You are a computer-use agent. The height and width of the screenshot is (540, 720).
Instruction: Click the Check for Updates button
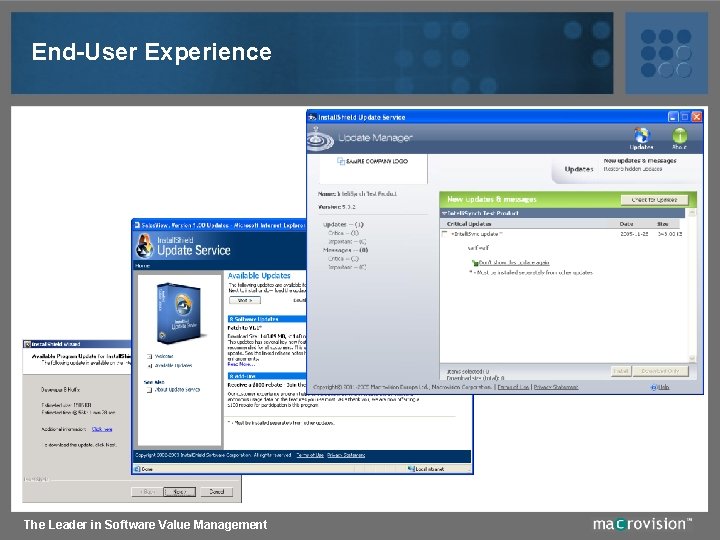654,200
